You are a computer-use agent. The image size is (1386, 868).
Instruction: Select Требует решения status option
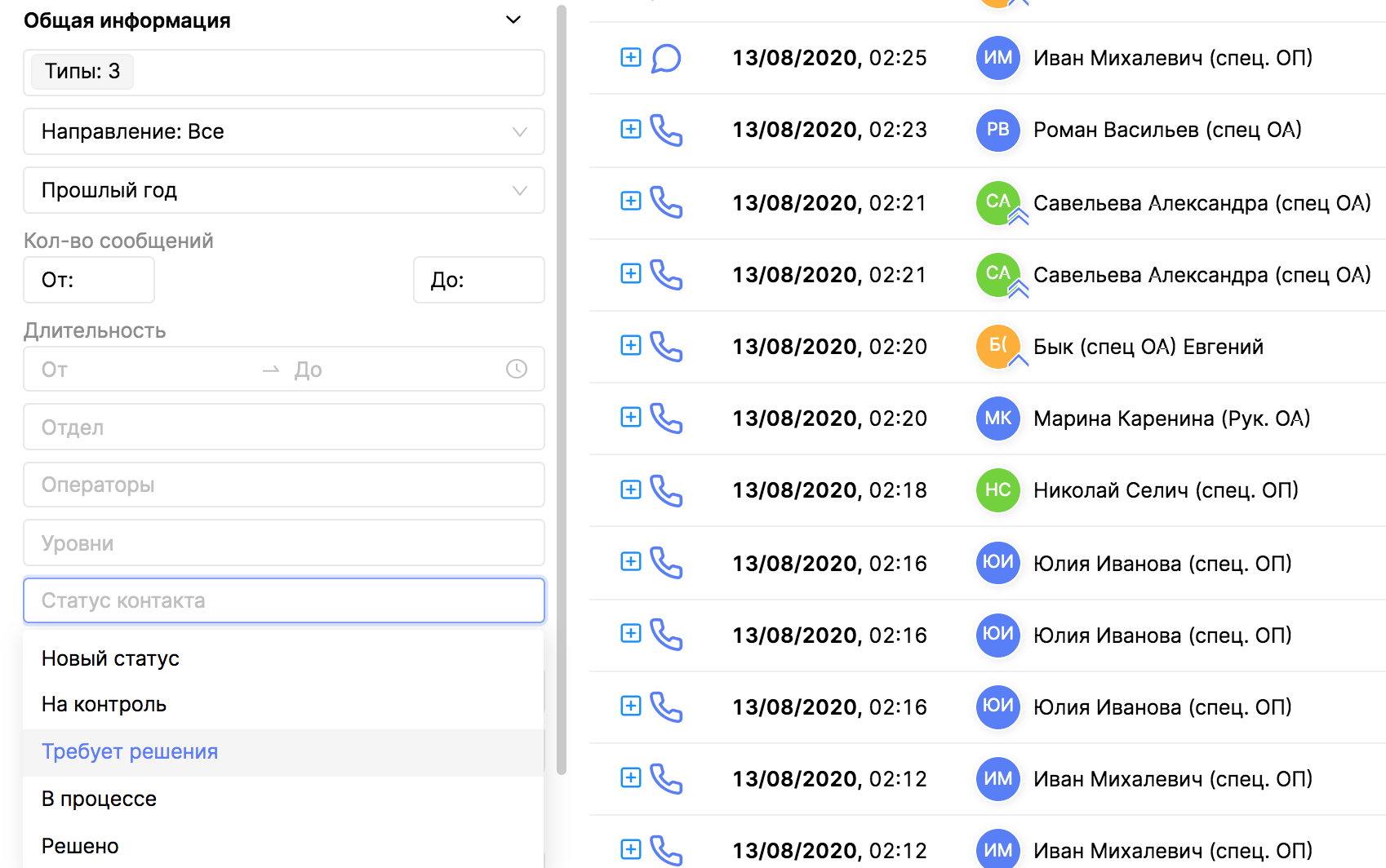coord(130,751)
